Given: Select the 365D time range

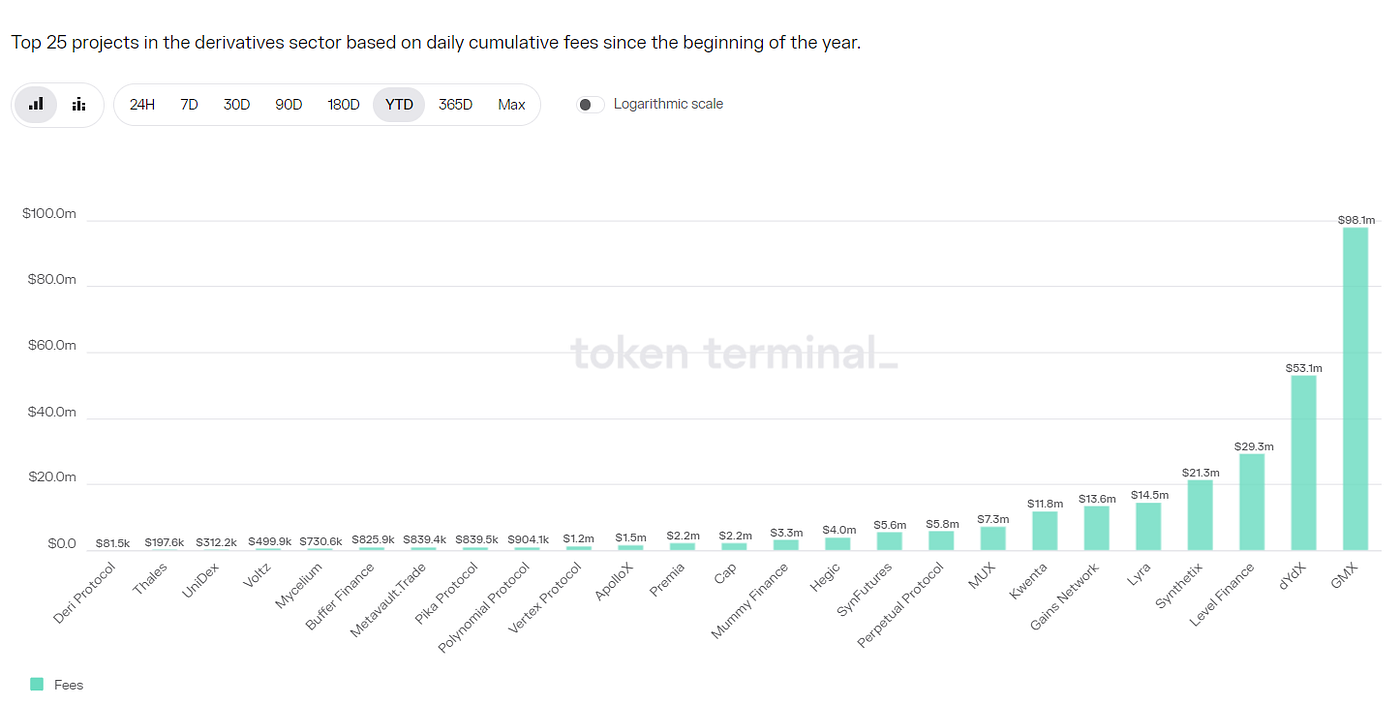Looking at the screenshot, I should [x=455, y=104].
